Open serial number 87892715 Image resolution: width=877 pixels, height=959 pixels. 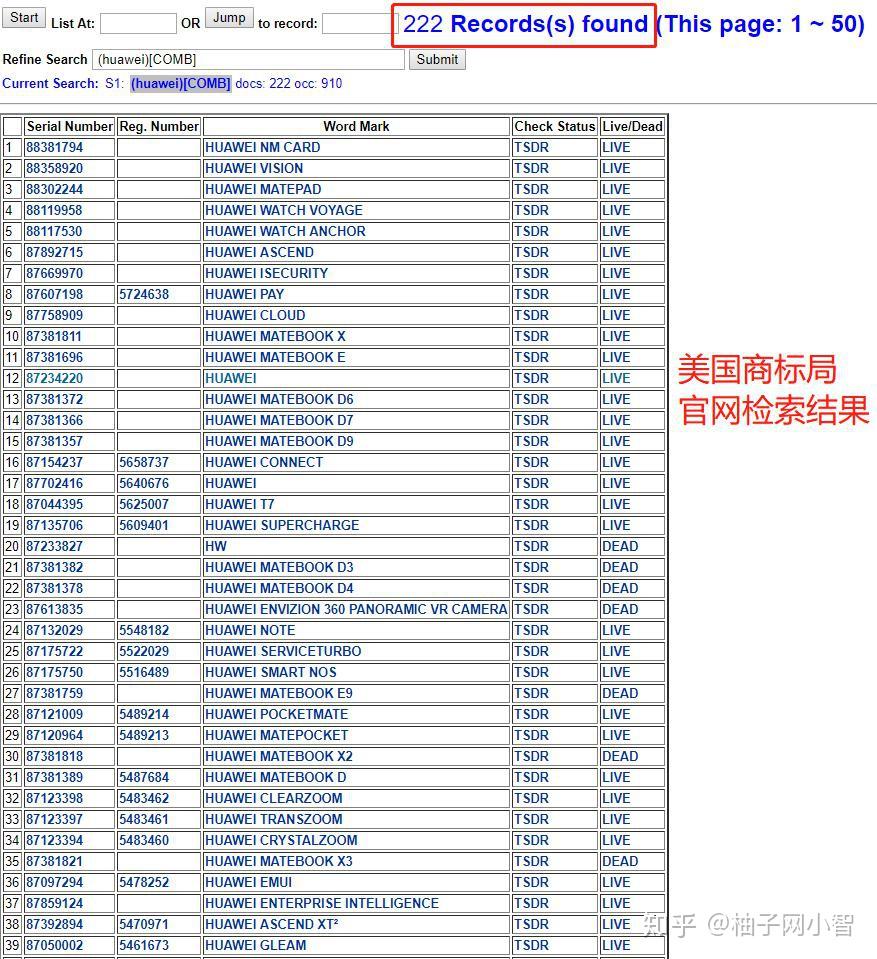tap(54, 252)
